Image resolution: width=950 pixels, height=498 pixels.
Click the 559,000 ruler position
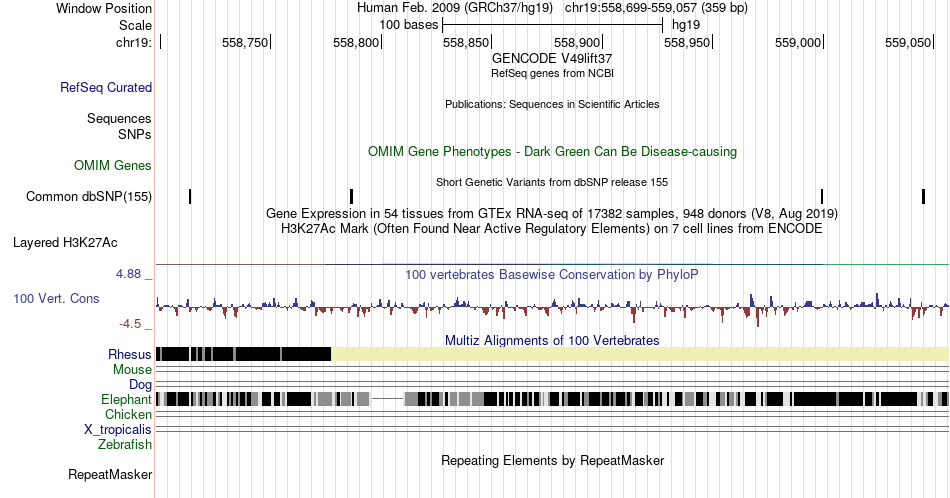798,42
